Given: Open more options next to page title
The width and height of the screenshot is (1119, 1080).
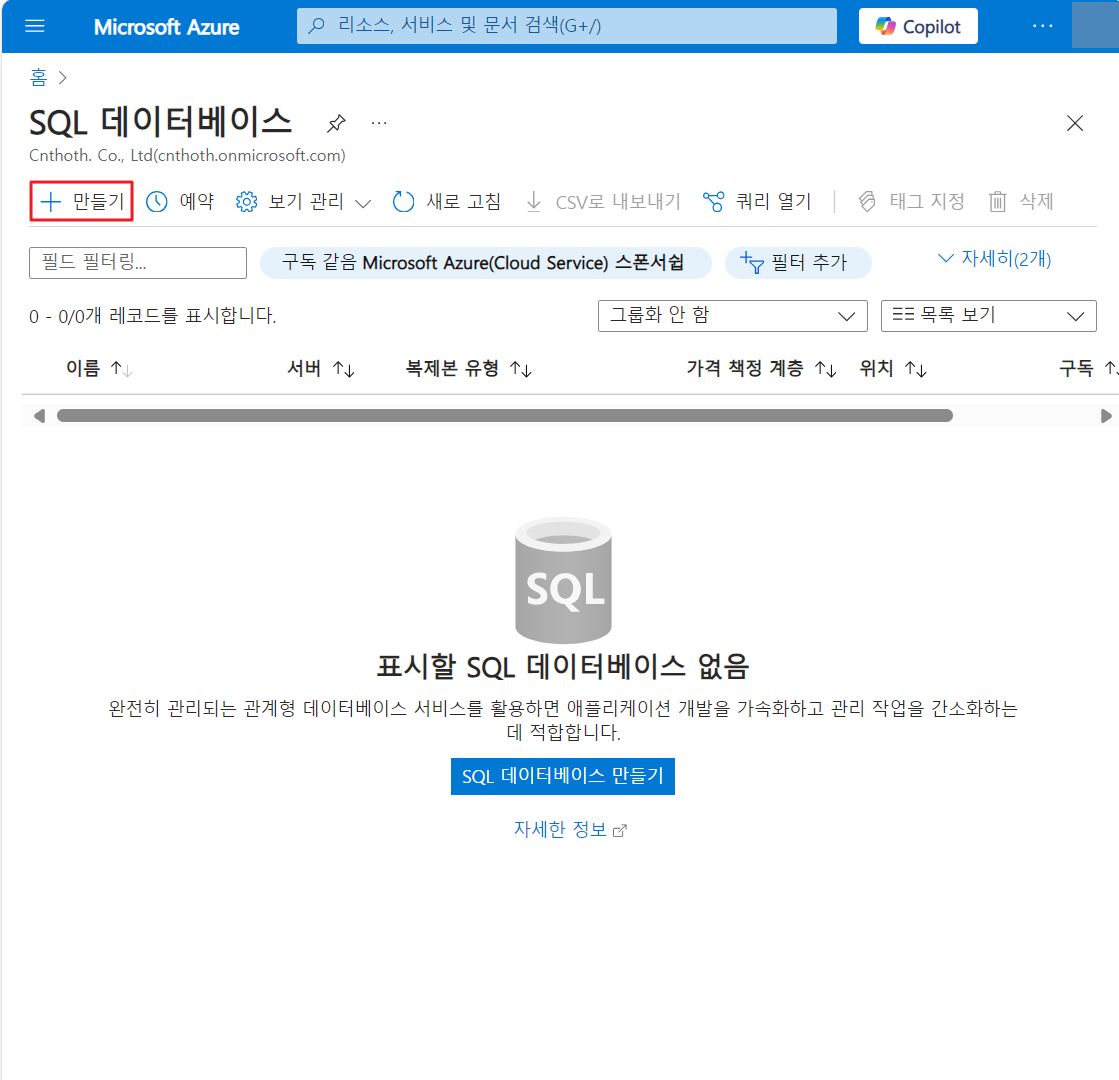Looking at the screenshot, I should point(379,123).
